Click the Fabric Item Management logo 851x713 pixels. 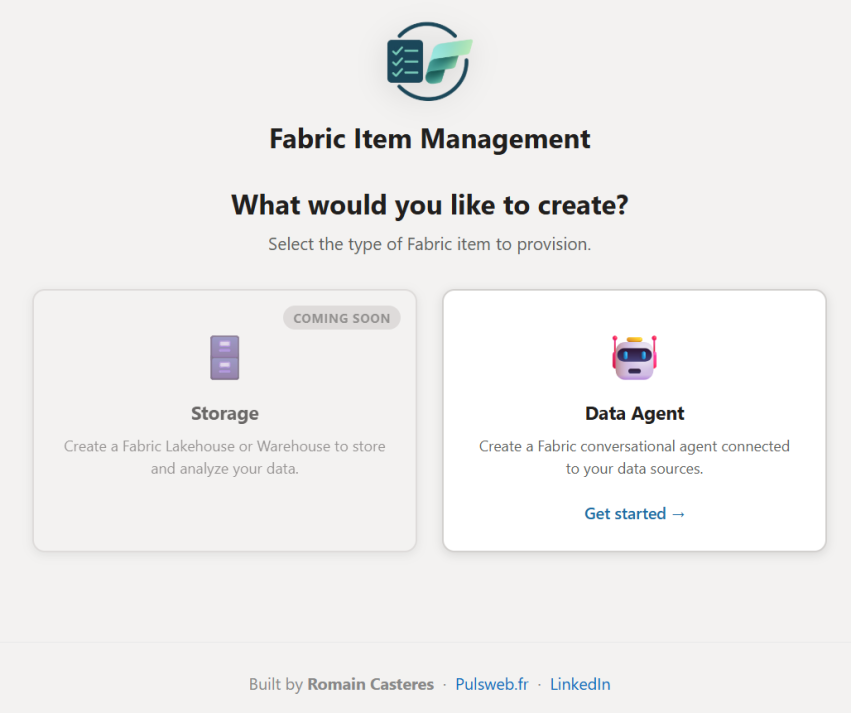click(x=429, y=60)
